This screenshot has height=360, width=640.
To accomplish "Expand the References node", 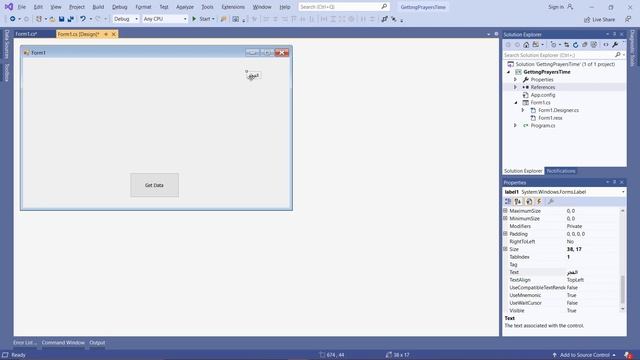I will pyautogui.click(x=516, y=87).
